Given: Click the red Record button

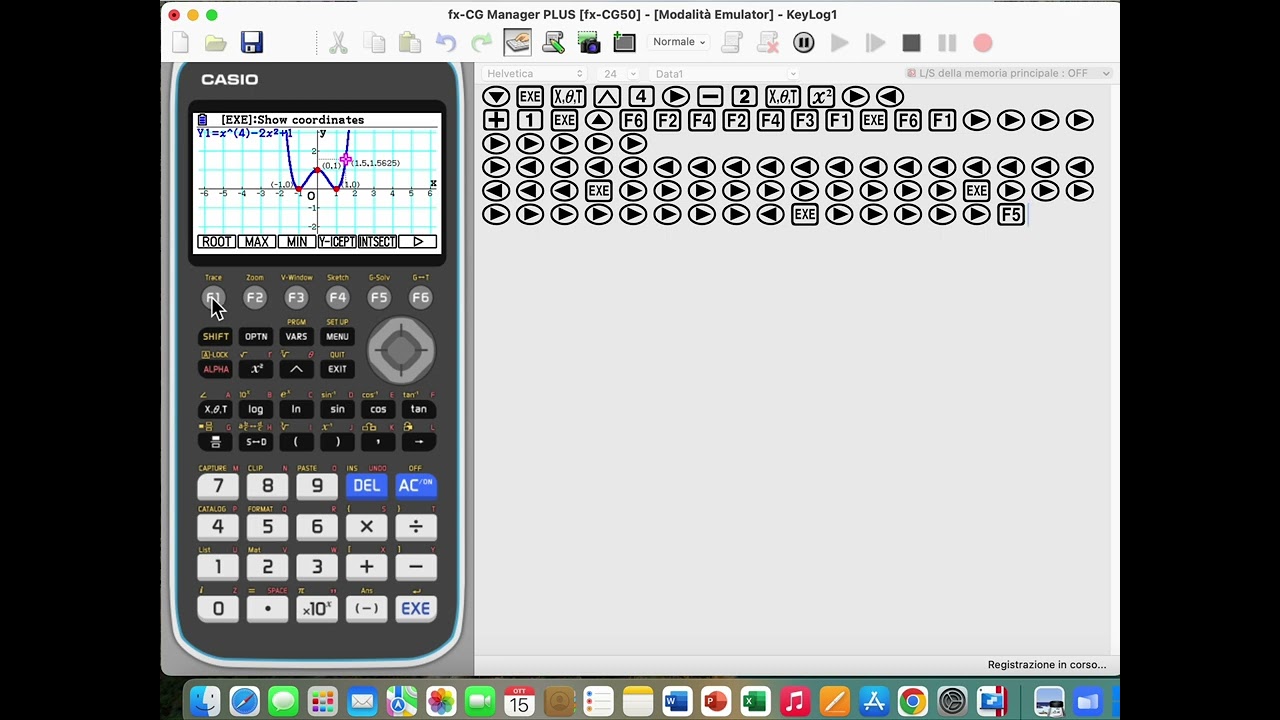Looking at the screenshot, I should 983,43.
